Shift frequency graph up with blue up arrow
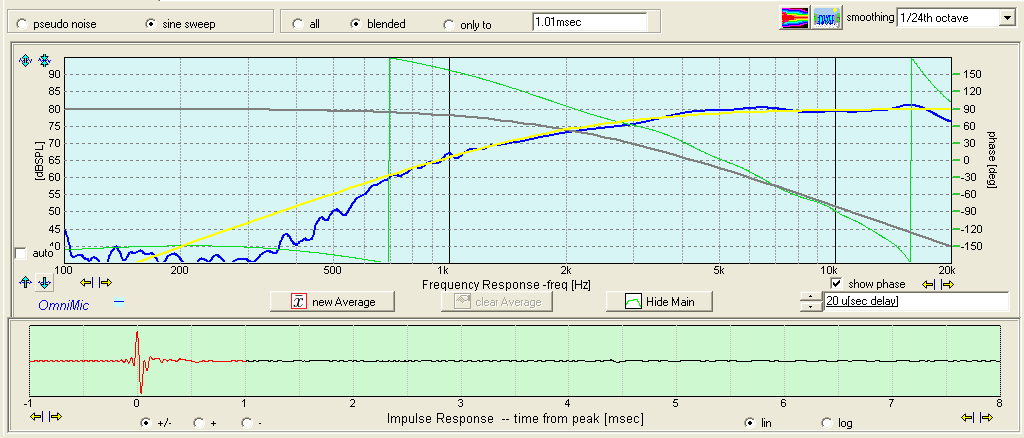This screenshot has height=438, width=1024. click(26, 283)
